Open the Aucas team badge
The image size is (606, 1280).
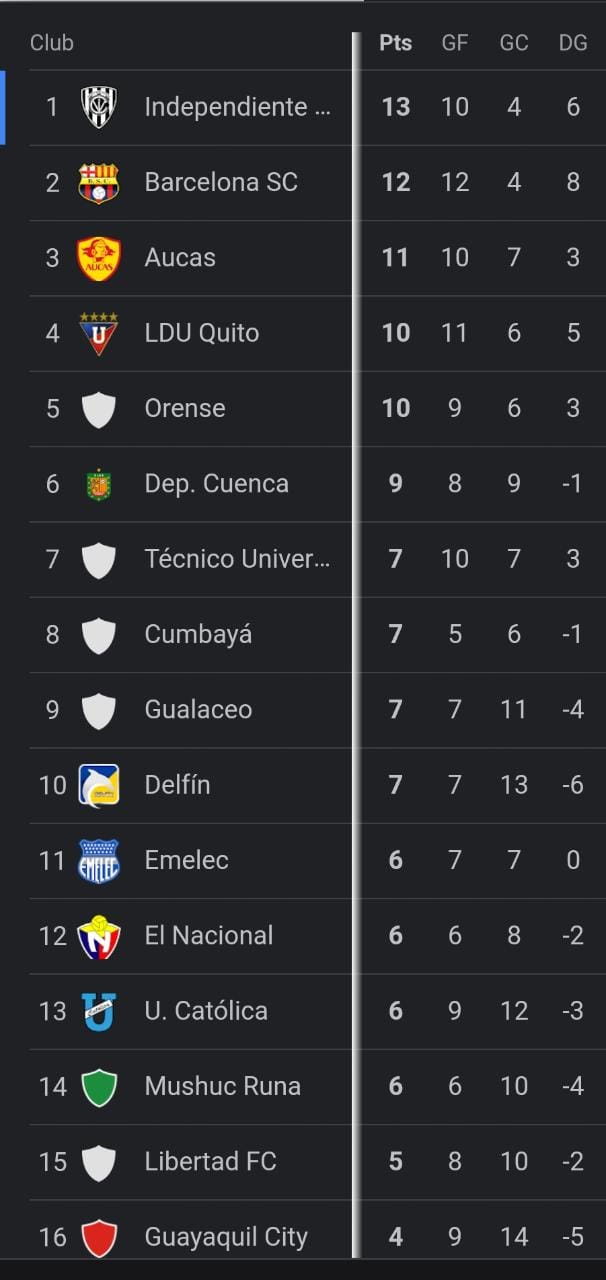pos(98,257)
